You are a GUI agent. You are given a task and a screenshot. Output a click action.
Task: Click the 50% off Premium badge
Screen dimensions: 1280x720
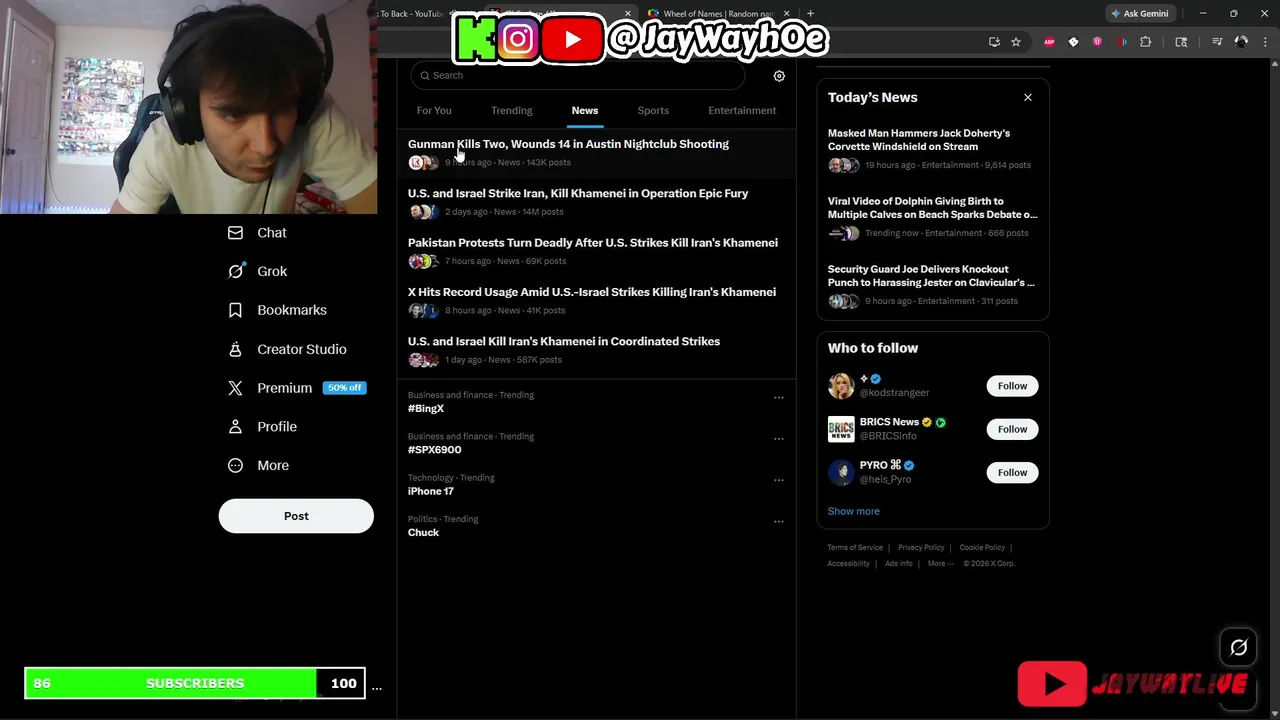point(344,388)
